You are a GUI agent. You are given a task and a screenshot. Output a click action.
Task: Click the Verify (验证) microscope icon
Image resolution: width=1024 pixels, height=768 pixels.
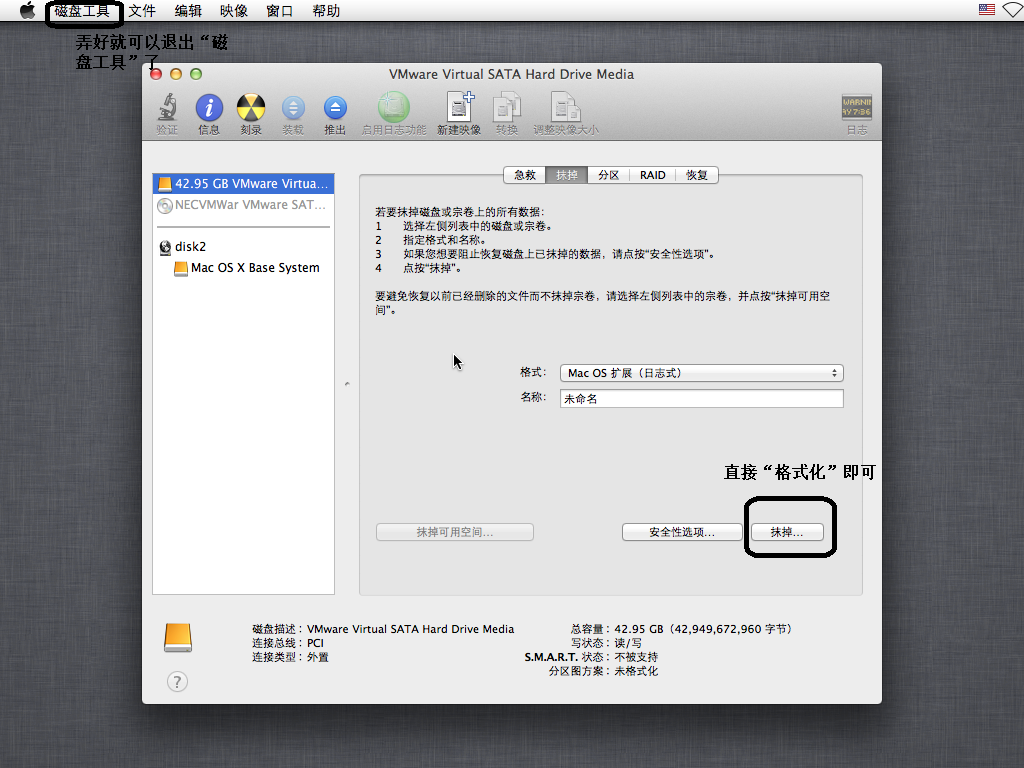[x=168, y=107]
